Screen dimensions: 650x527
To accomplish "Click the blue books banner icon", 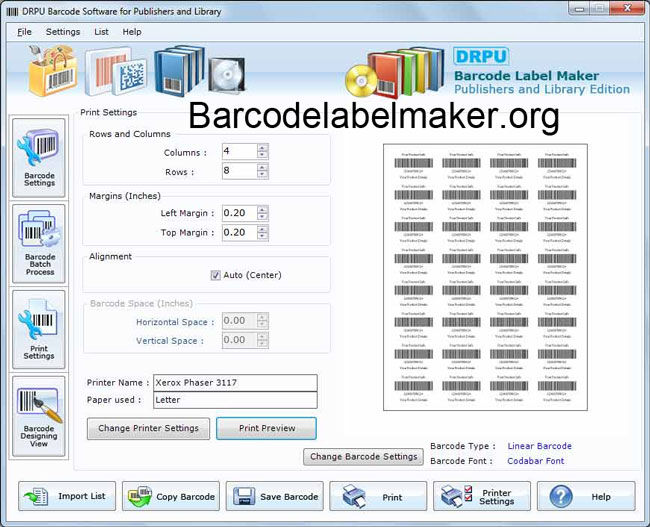I will [179, 70].
